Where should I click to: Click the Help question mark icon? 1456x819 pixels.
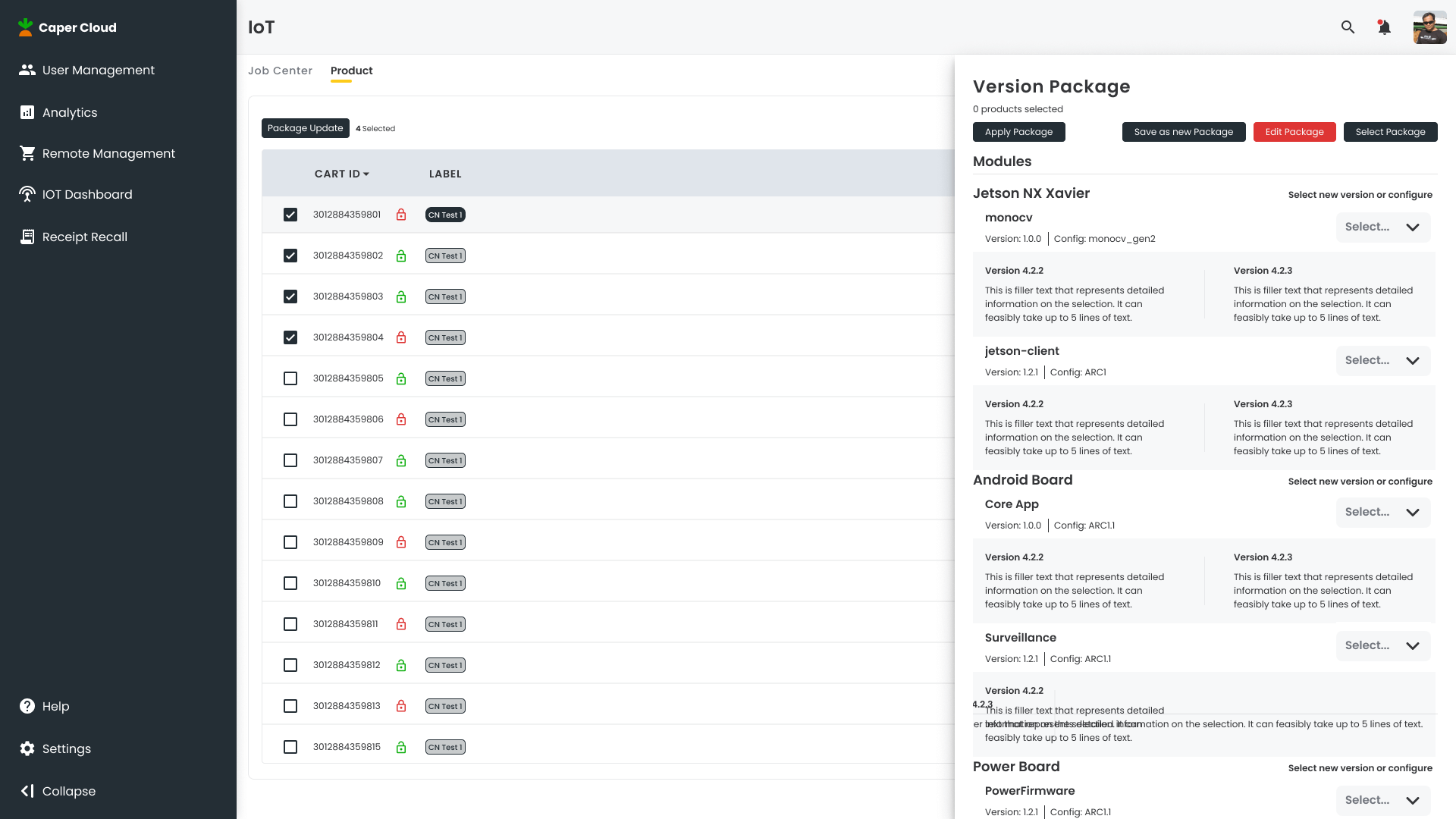(x=27, y=706)
